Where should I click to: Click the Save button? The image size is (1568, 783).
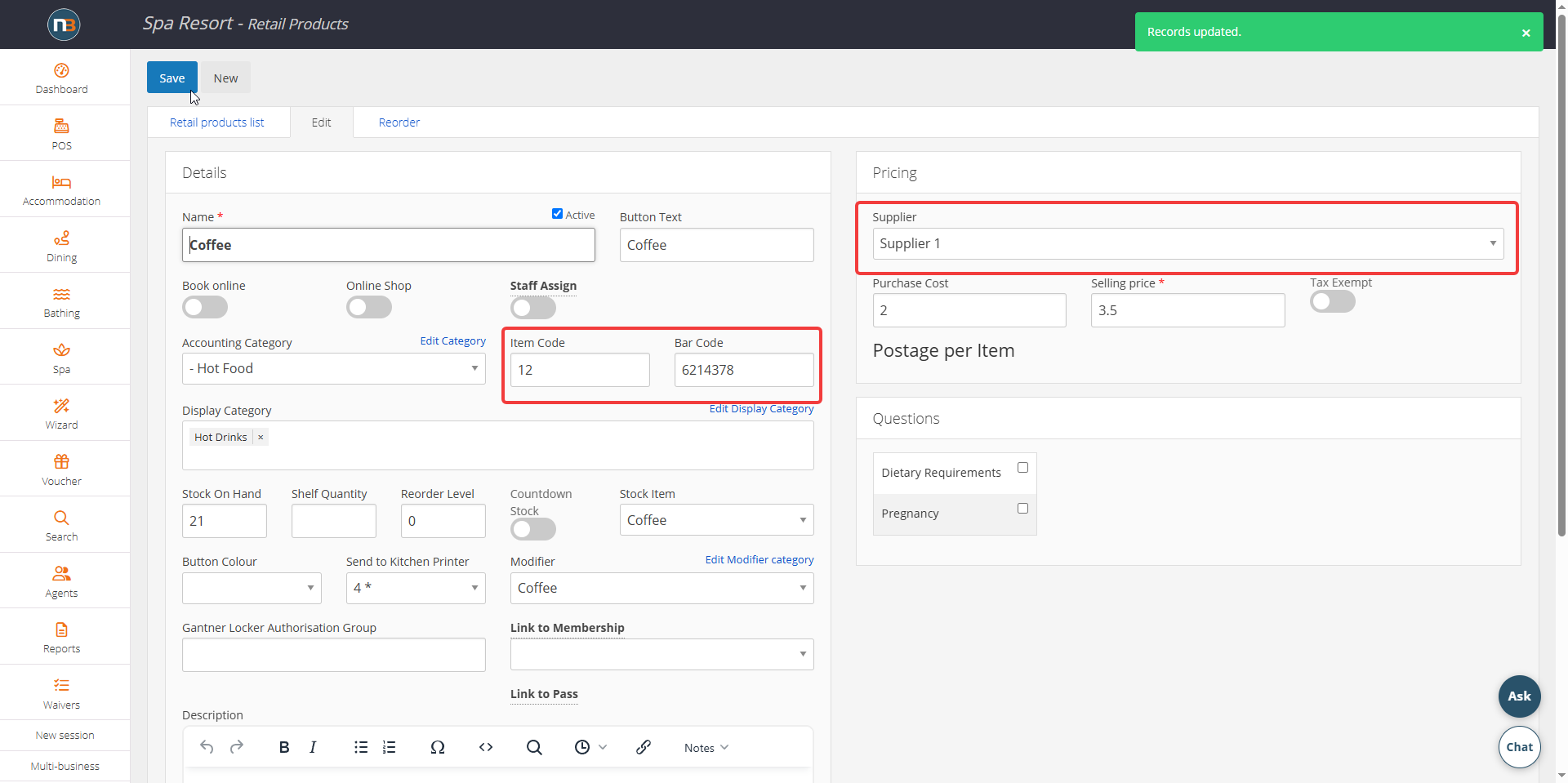(x=171, y=78)
